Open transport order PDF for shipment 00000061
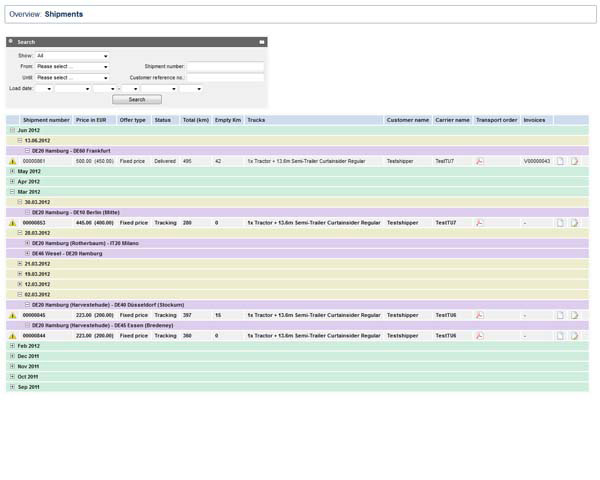 pos(480,161)
